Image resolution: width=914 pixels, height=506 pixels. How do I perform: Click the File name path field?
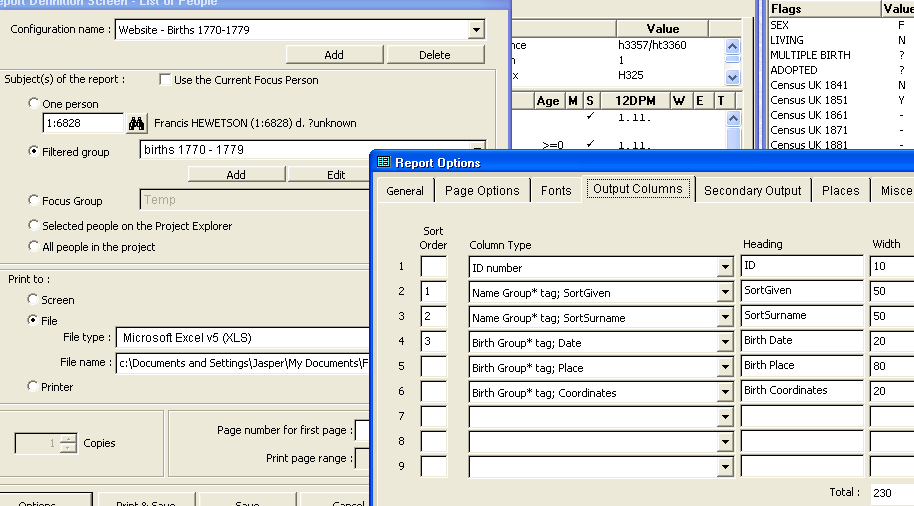coord(243,363)
